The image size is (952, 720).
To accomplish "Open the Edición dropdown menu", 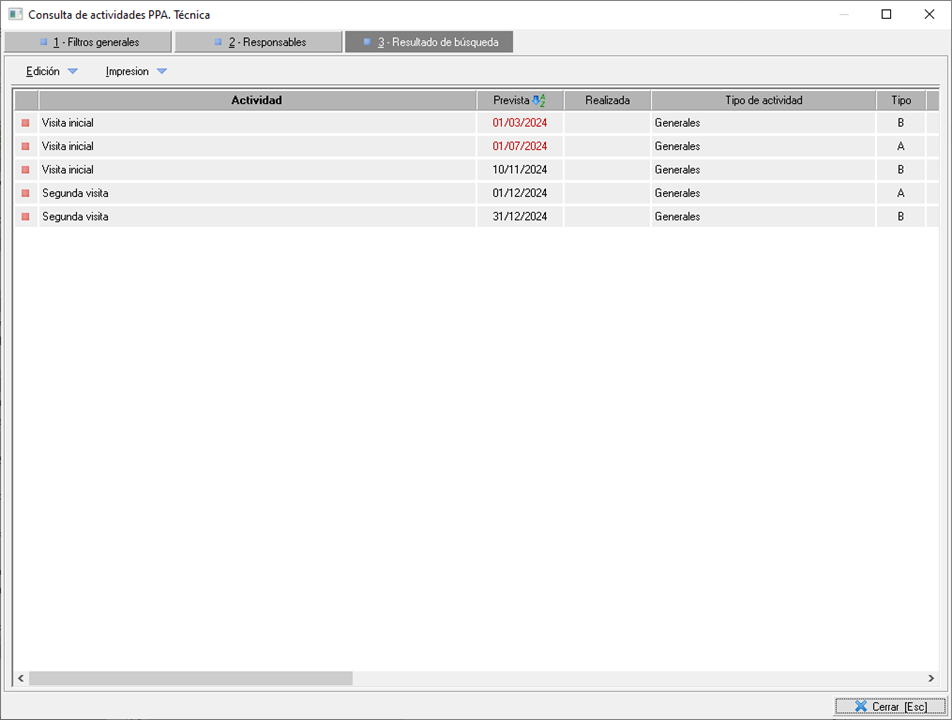I will point(52,71).
